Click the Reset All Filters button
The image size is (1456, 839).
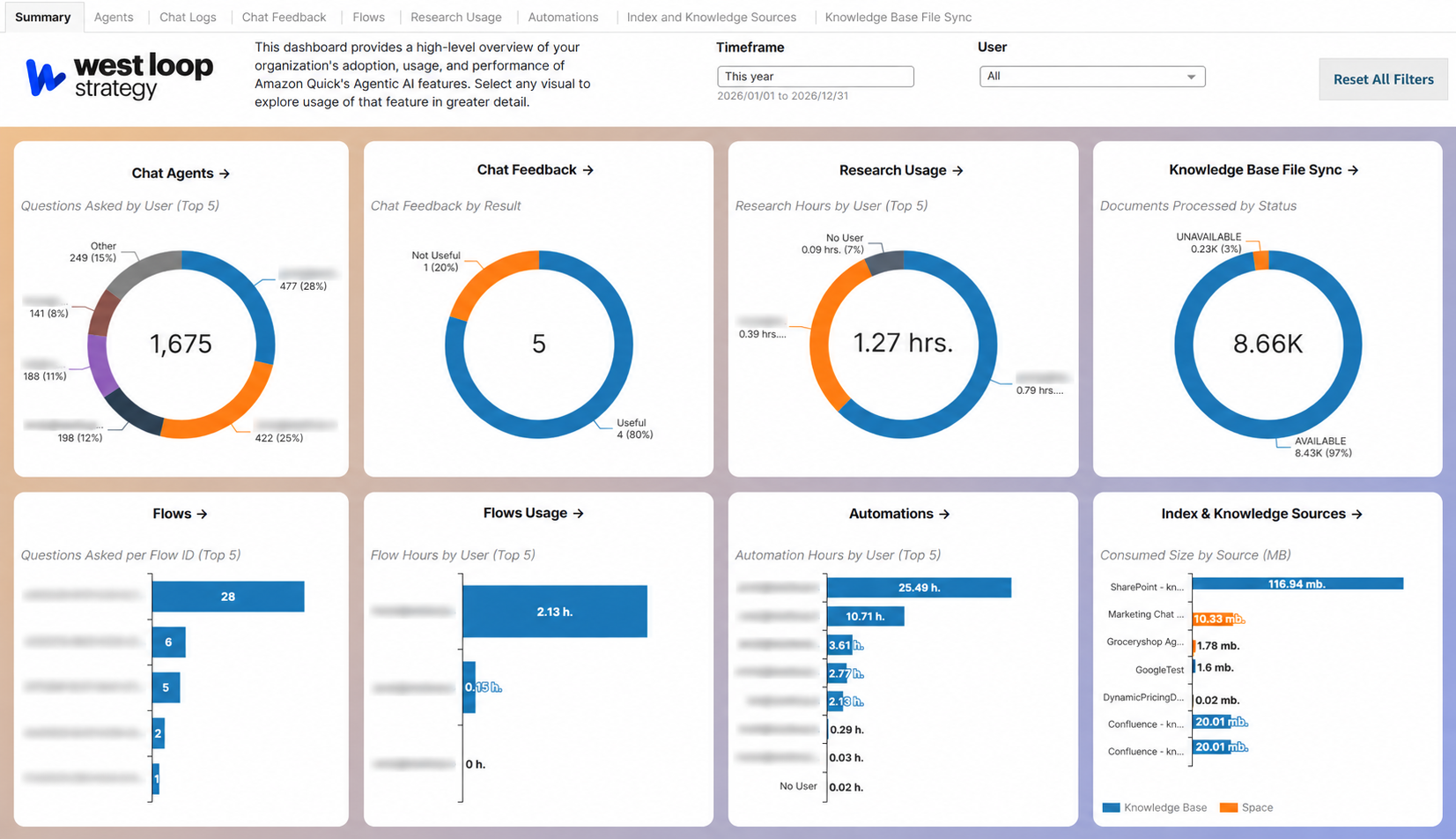1383,79
